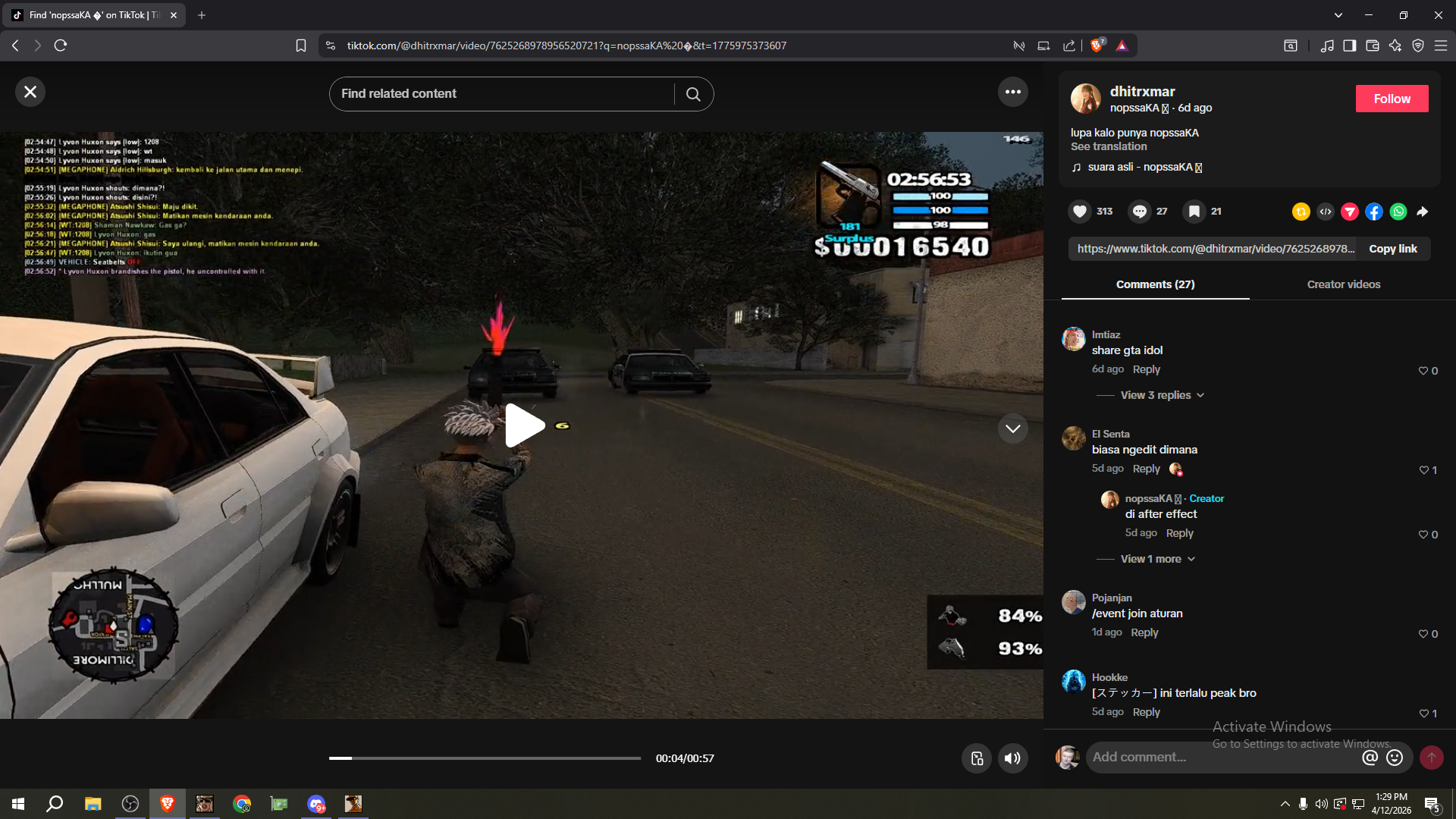Expand View 3 replies under Imtiaz
The width and height of the screenshot is (1456, 819).
pyautogui.click(x=1162, y=395)
